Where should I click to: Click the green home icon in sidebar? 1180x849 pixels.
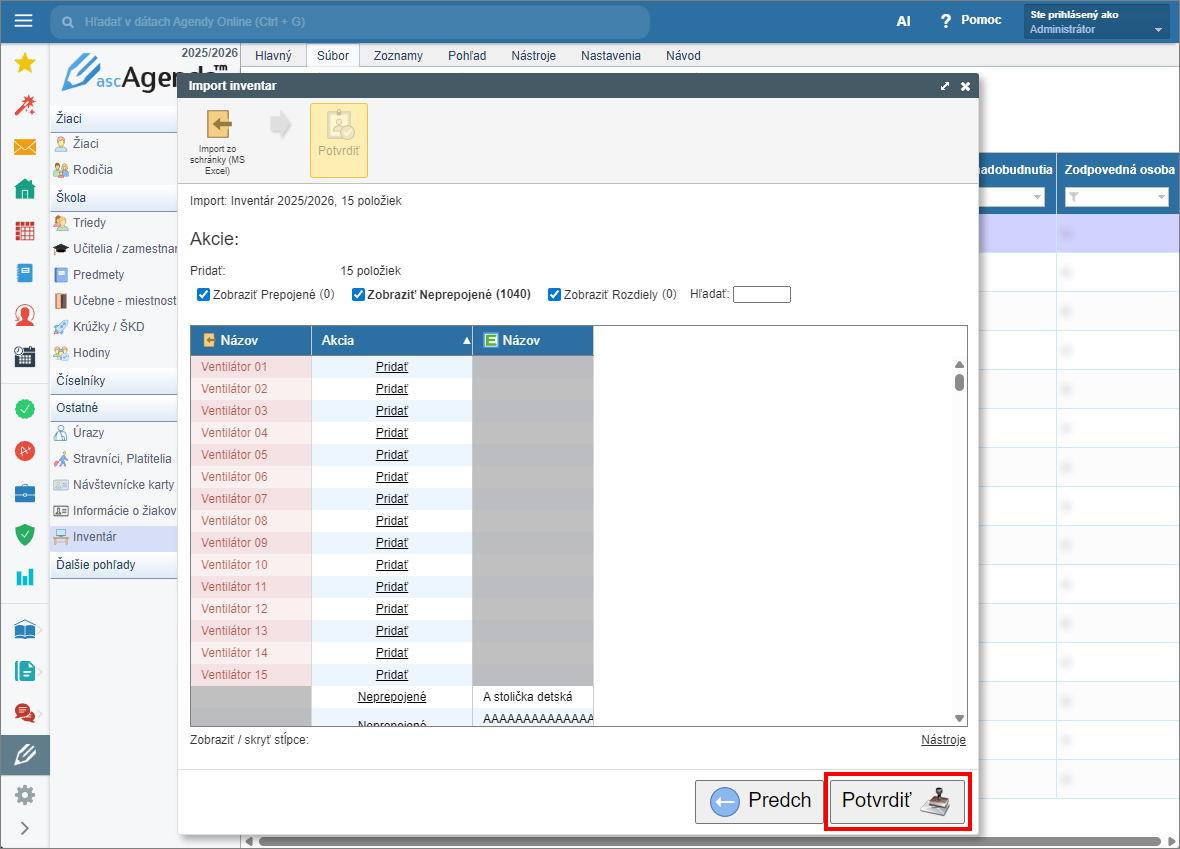[25, 190]
